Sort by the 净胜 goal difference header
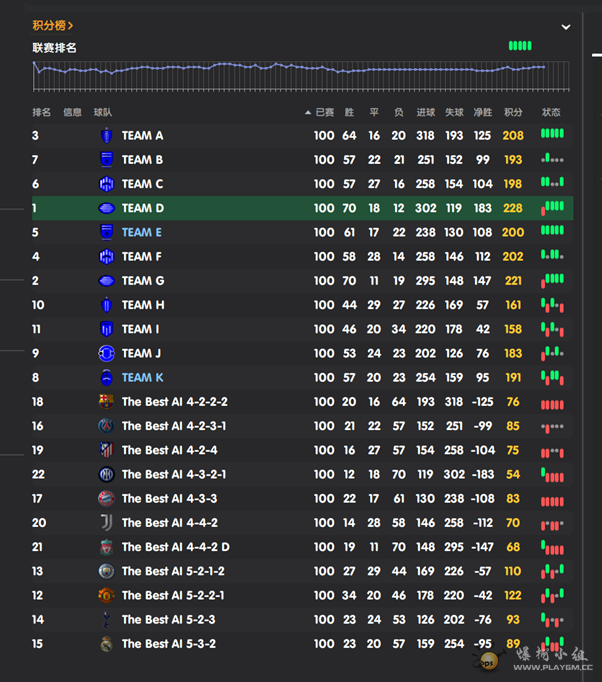The height and width of the screenshot is (682, 602). (483, 113)
